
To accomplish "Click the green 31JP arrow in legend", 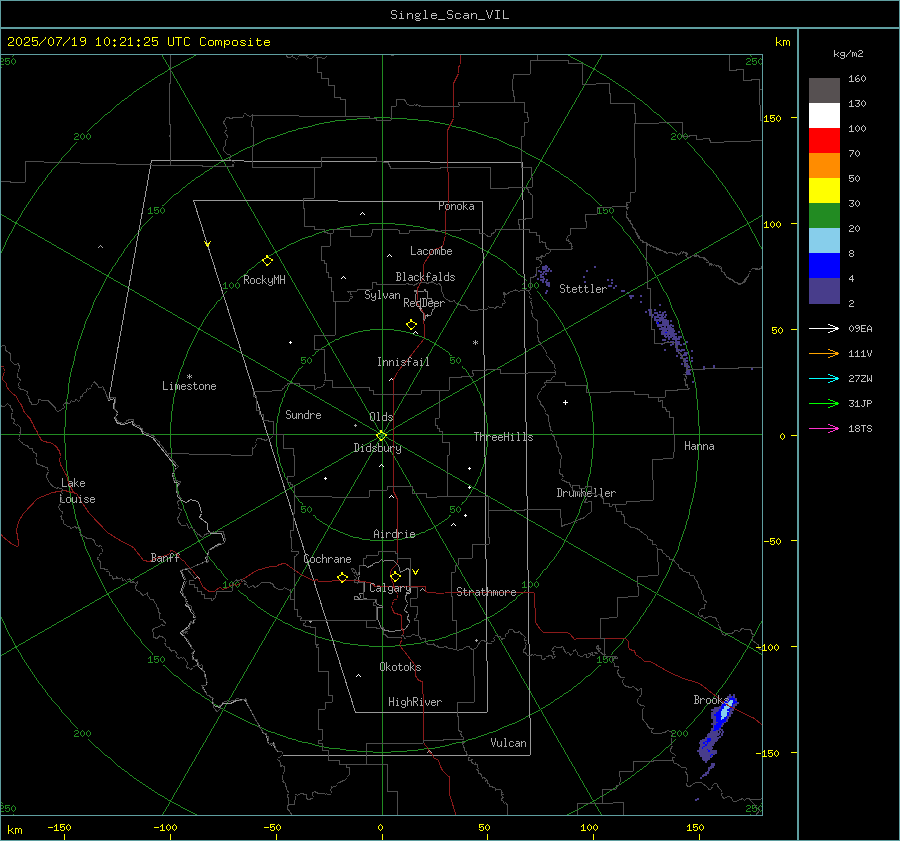I will point(824,404).
